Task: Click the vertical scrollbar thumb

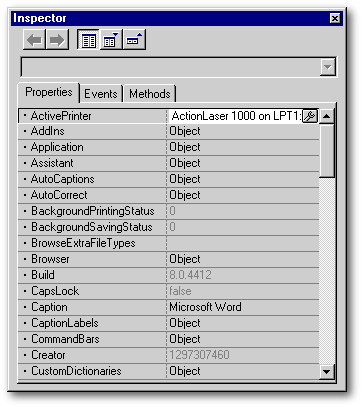Action: pyautogui.click(x=326, y=150)
